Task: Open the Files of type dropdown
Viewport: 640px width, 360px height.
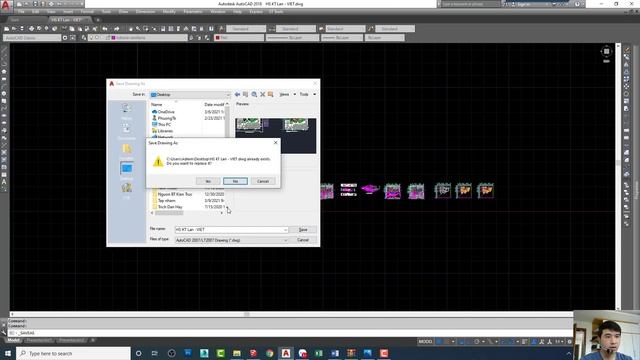Action: point(231,240)
